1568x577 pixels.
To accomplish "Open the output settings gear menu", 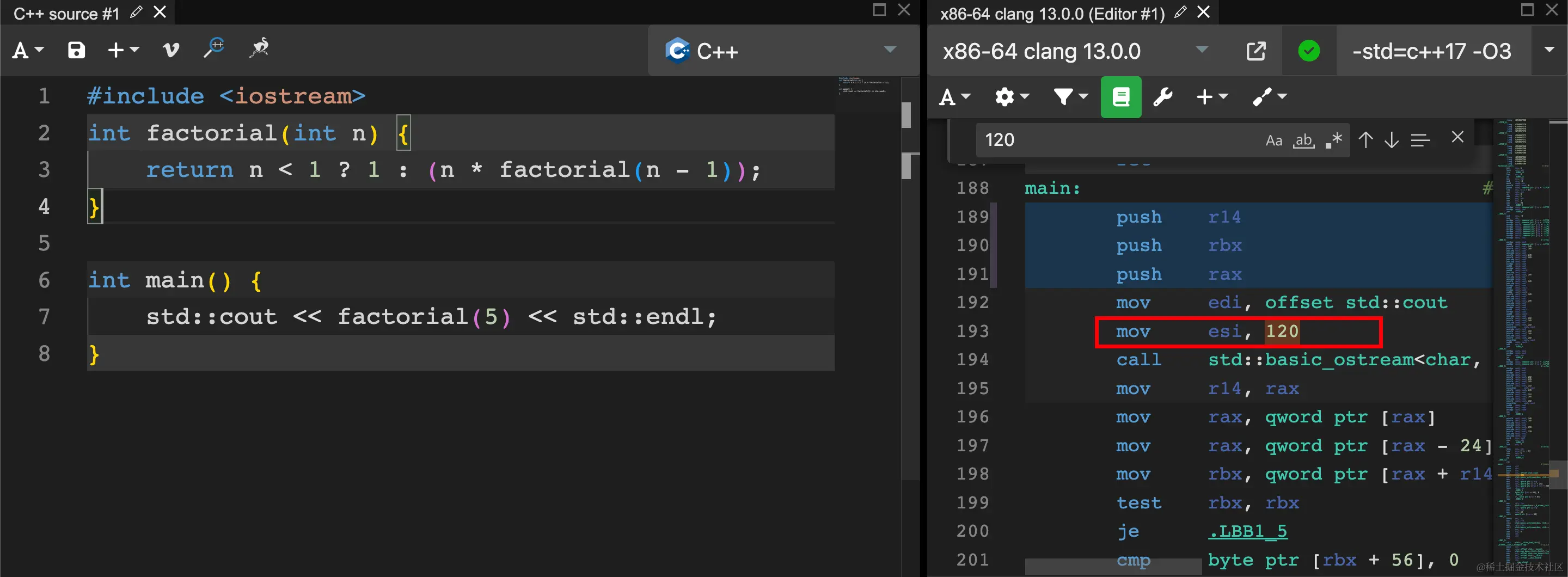I will [1012, 97].
